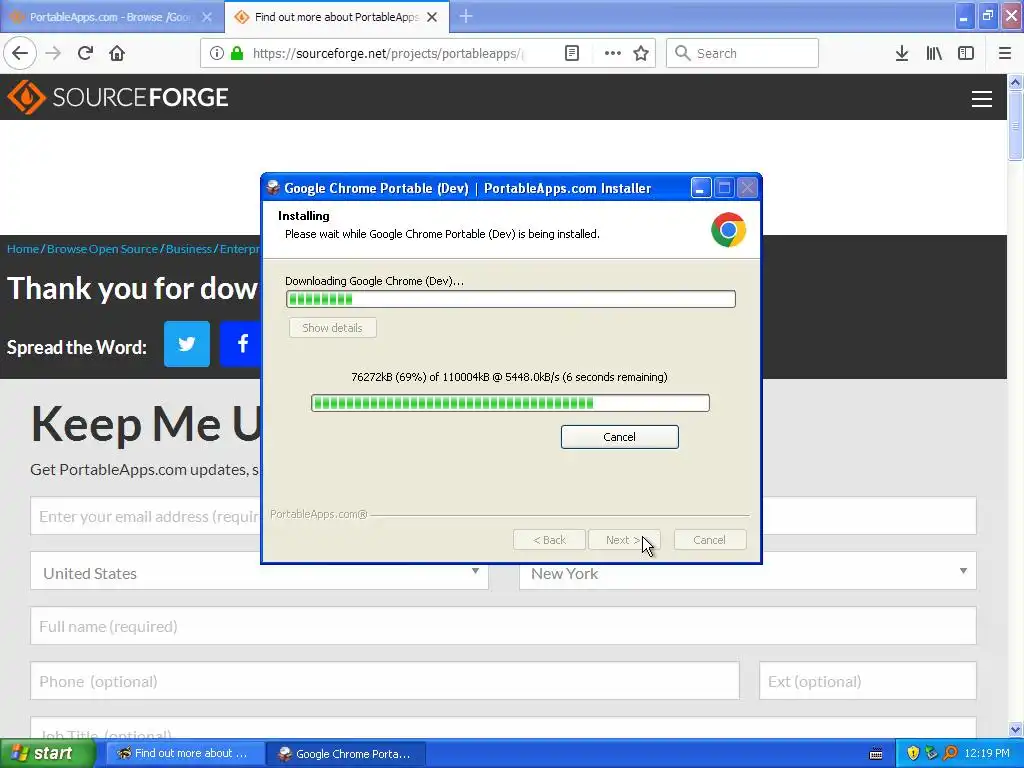Open page actions three-dot menu
The width and height of the screenshot is (1024, 768).
coord(612,53)
